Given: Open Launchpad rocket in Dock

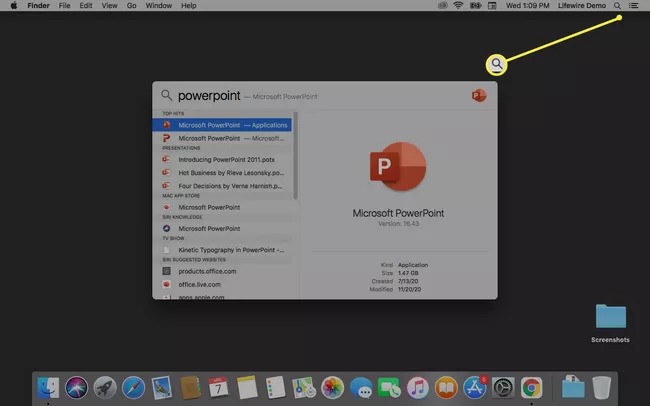Looking at the screenshot, I should tap(105, 388).
